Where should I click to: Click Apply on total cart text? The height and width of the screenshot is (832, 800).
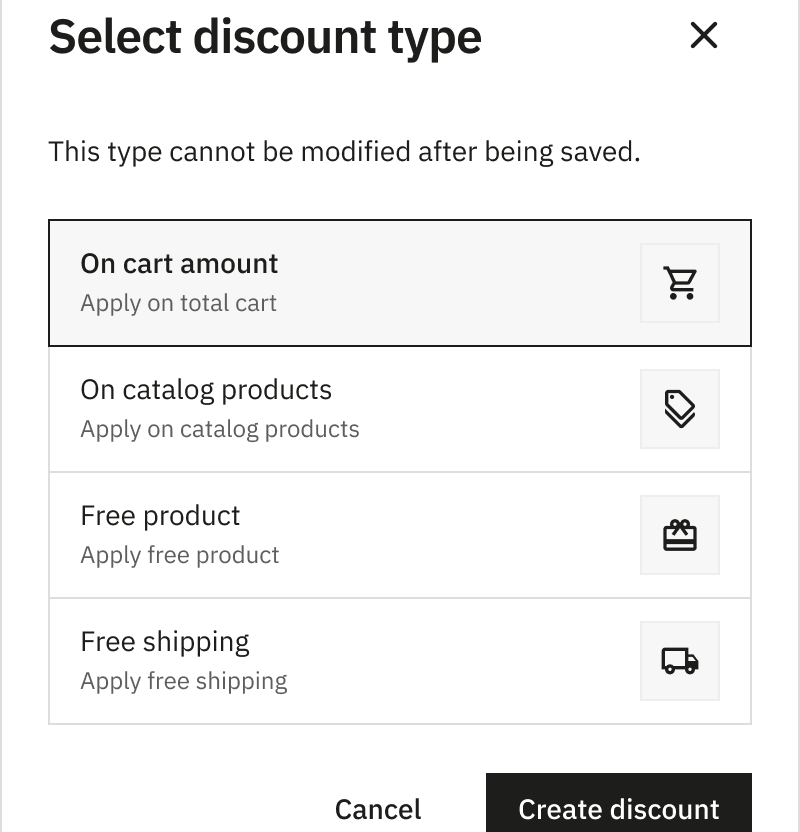tap(178, 303)
